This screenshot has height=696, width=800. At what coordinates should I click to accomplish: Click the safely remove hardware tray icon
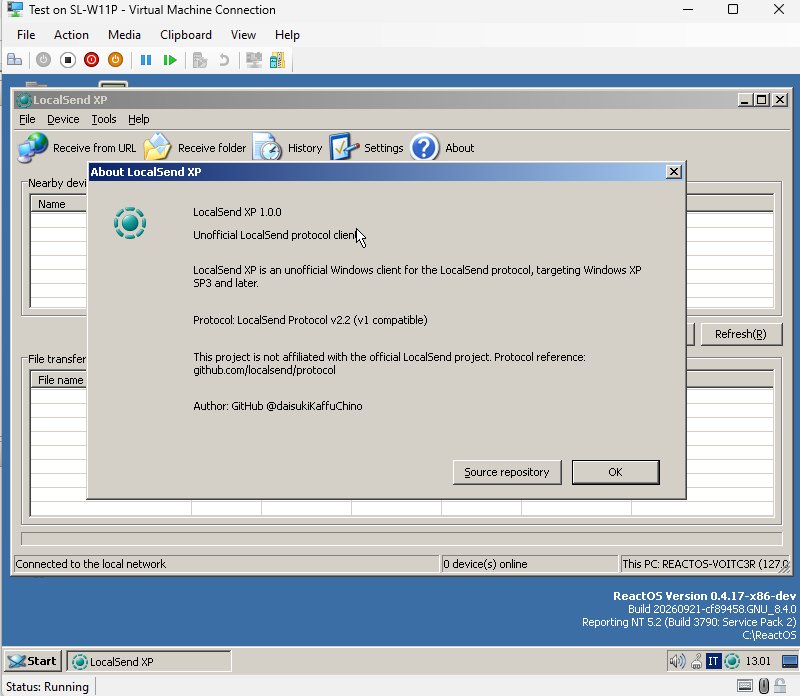(696, 662)
